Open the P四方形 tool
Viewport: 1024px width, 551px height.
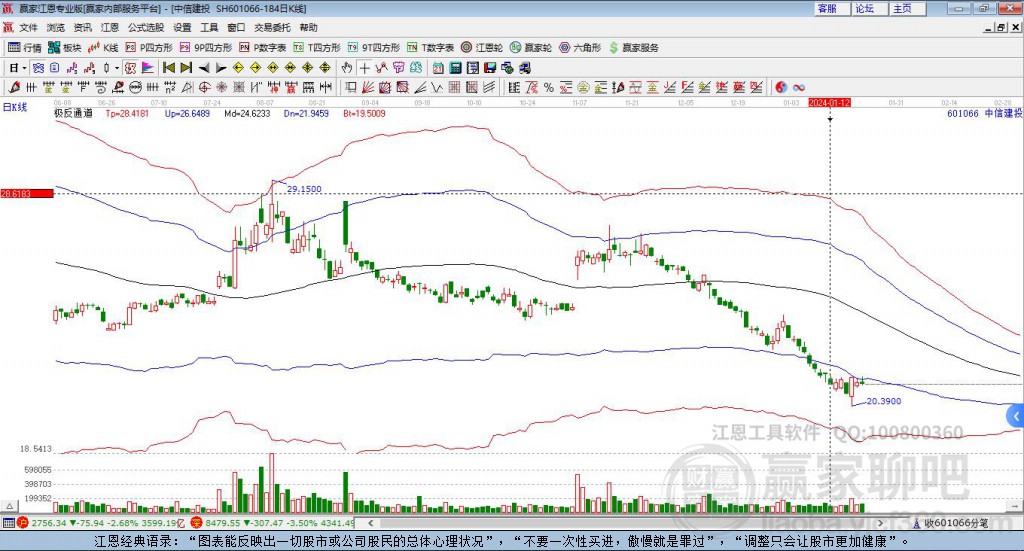[x=149, y=48]
